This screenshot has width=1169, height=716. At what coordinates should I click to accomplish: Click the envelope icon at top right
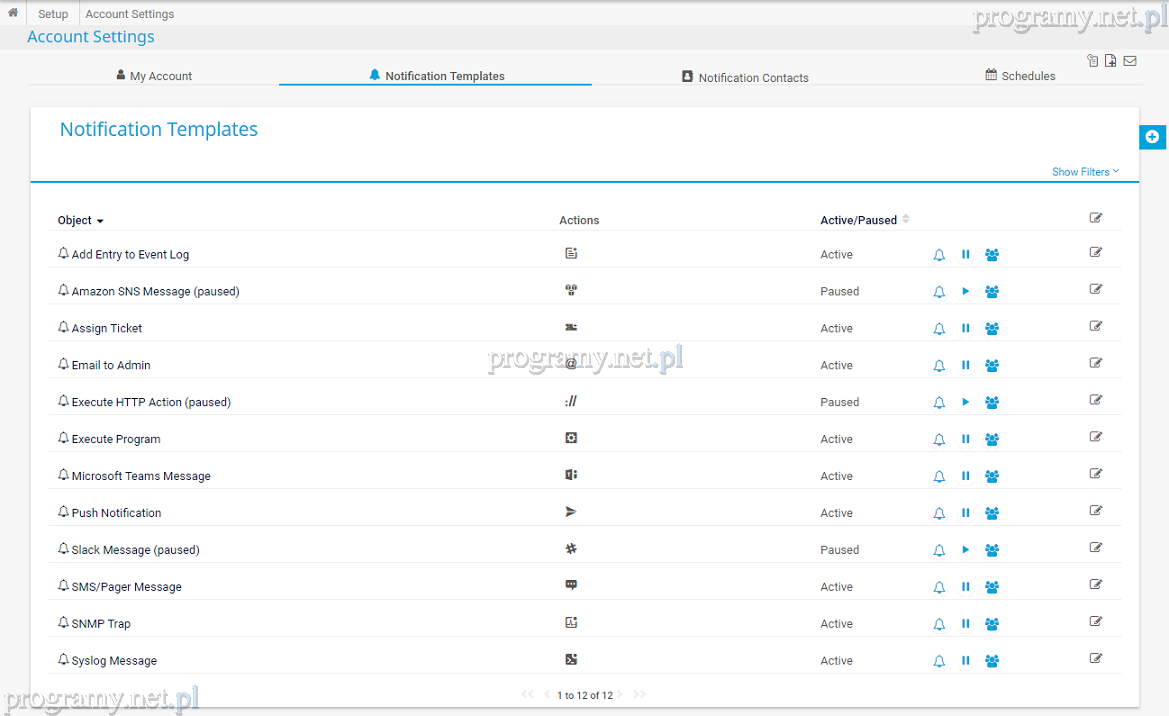coord(1130,61)
